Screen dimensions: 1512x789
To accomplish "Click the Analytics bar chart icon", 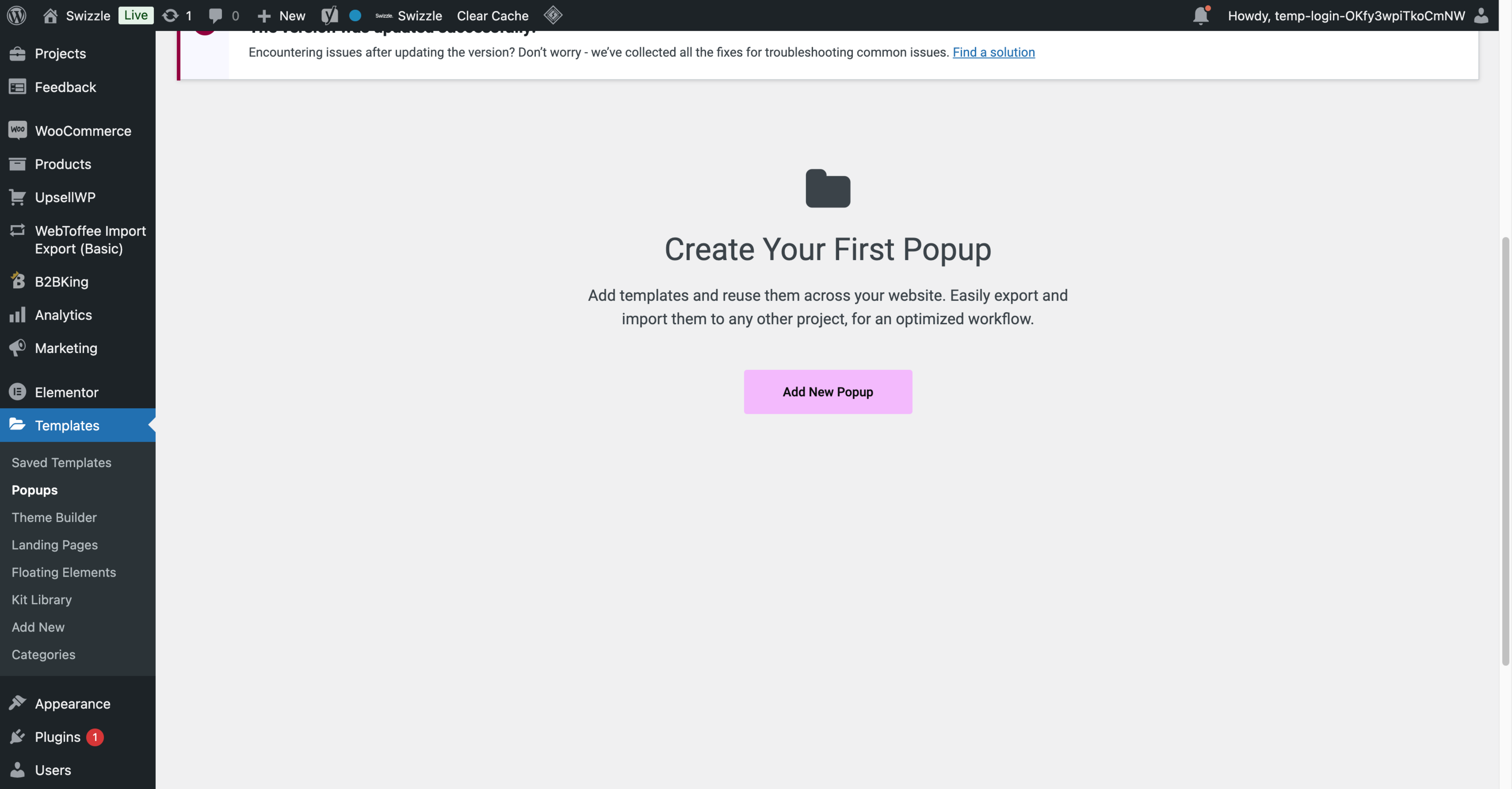I will point(18,315).
